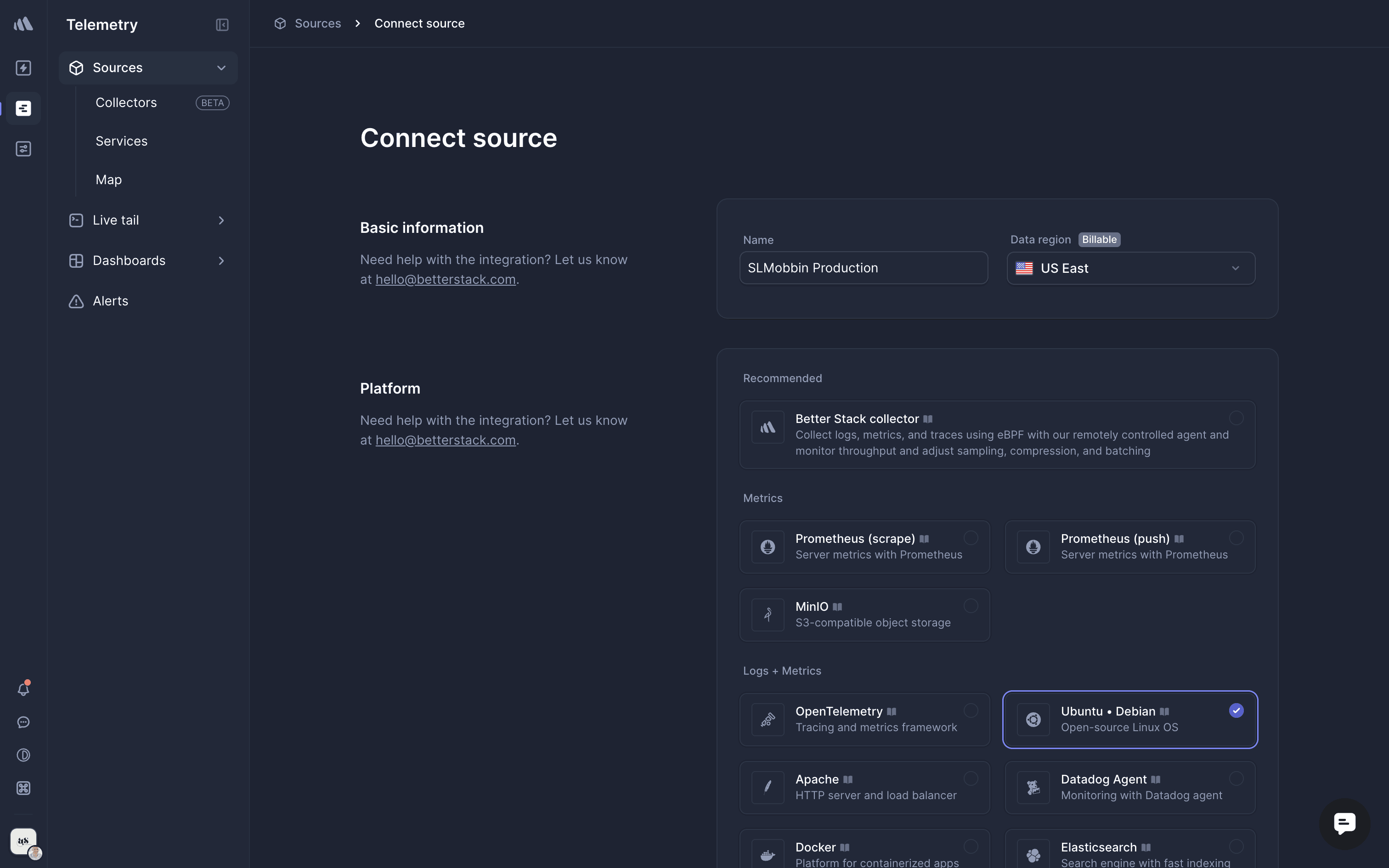Open the notifications bell icon

click(23, 689)
